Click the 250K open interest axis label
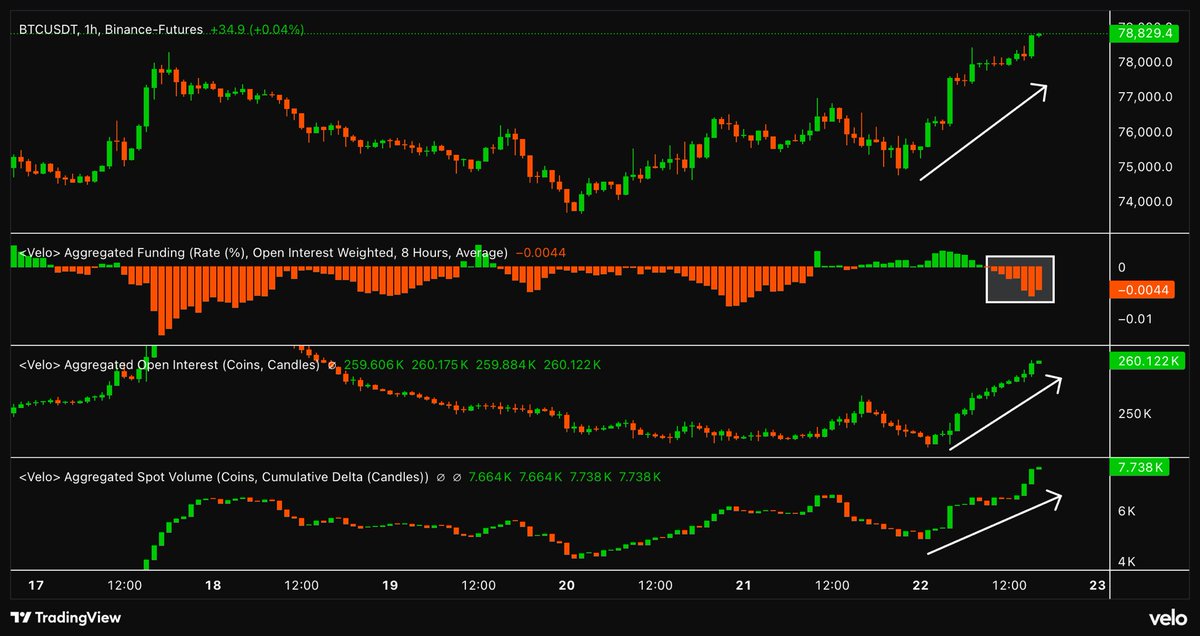This screenshot has height=636, width=1200. coord(1133,413)
